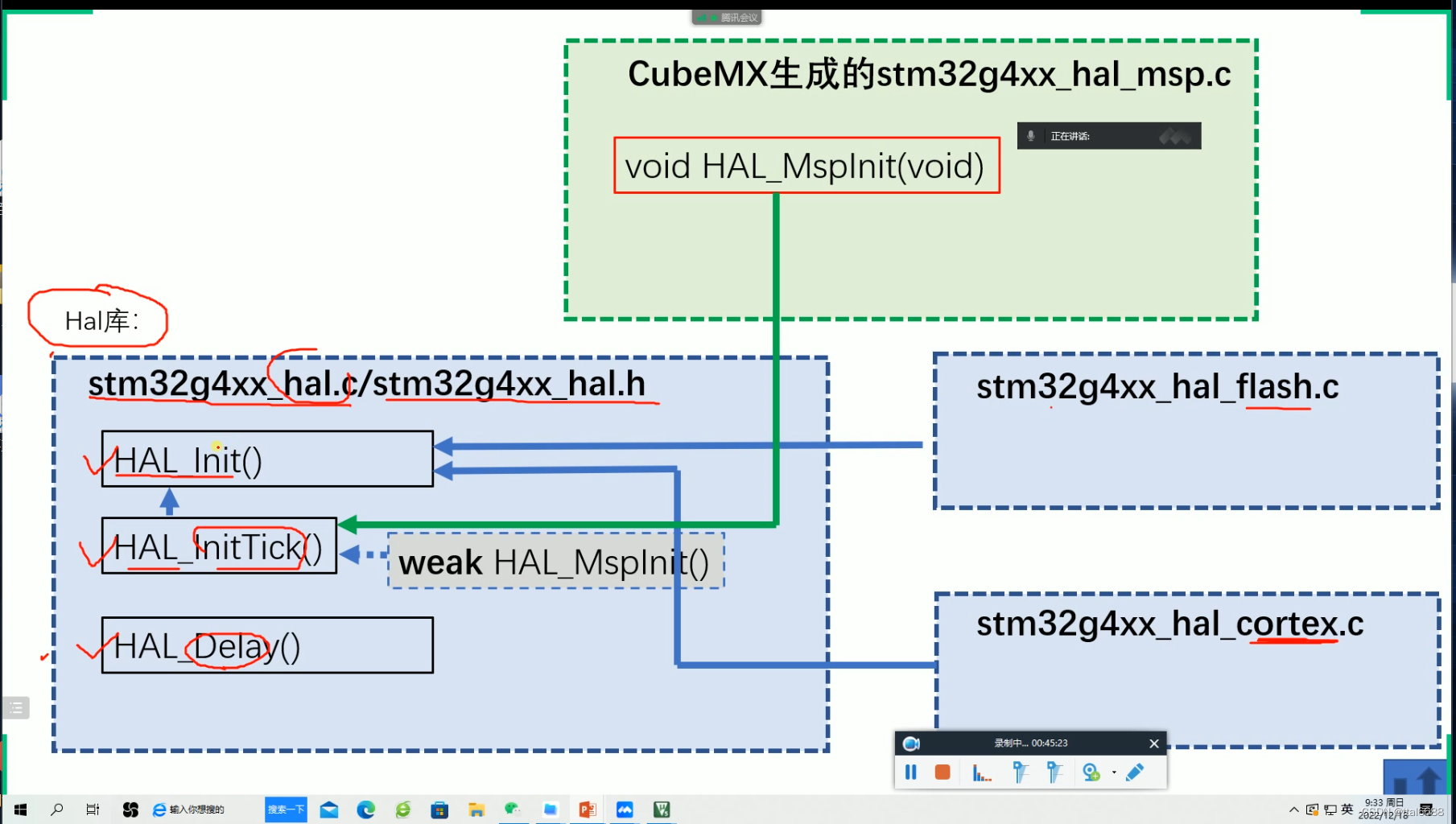Toggle pause on the screen recording
The height and width of the screenshot is (824, 1456).
pyautogui.click(x=911, y=772)
